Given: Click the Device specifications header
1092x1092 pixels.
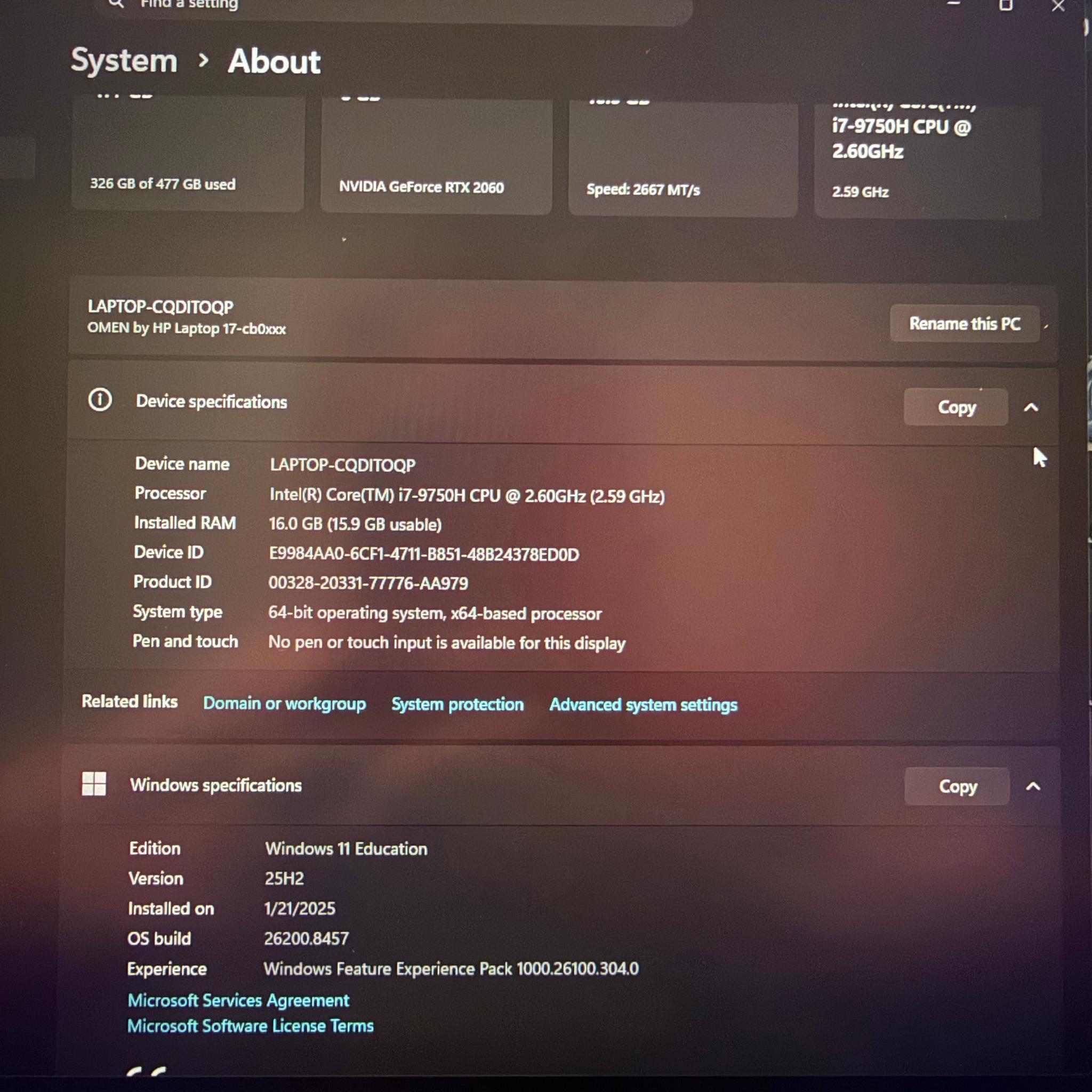Looking at the screenshot, I should pyautogui.click(x=563, y=404).
